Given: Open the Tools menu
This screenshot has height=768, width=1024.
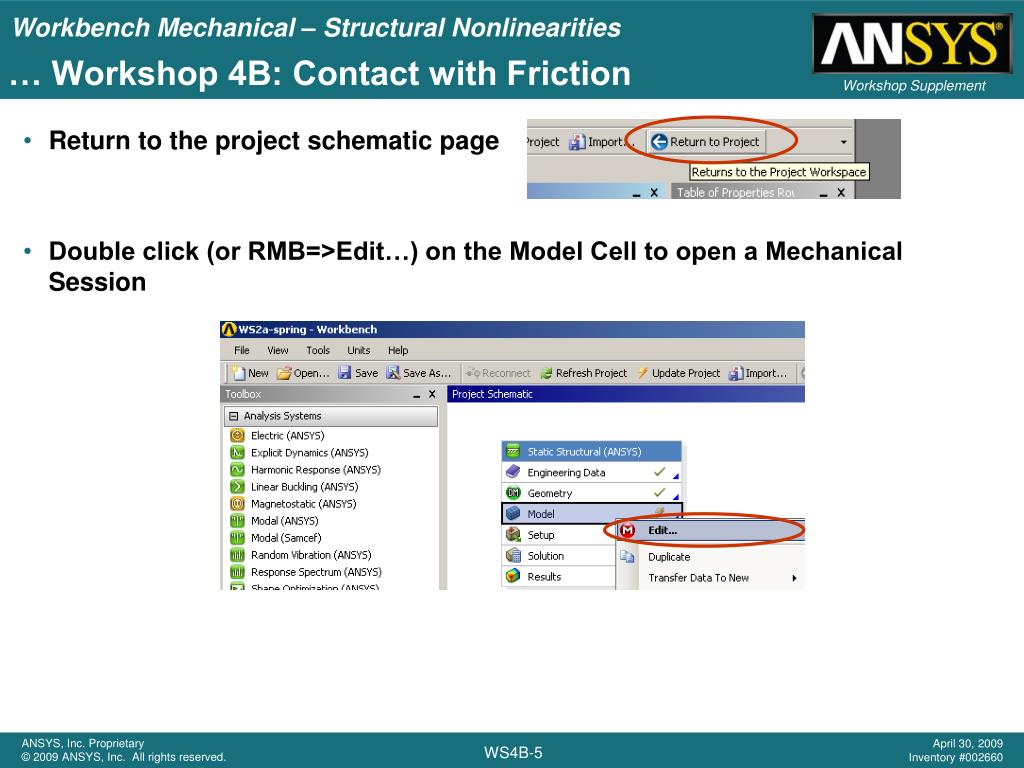Looking at the screenshot, I should tap(318, 350).
